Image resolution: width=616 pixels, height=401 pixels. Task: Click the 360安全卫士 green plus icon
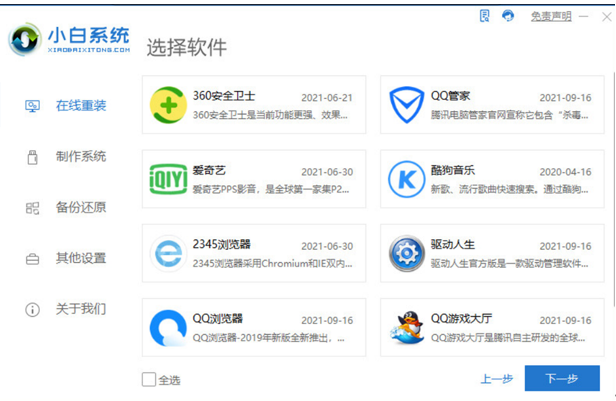click(x=168, y=105)
